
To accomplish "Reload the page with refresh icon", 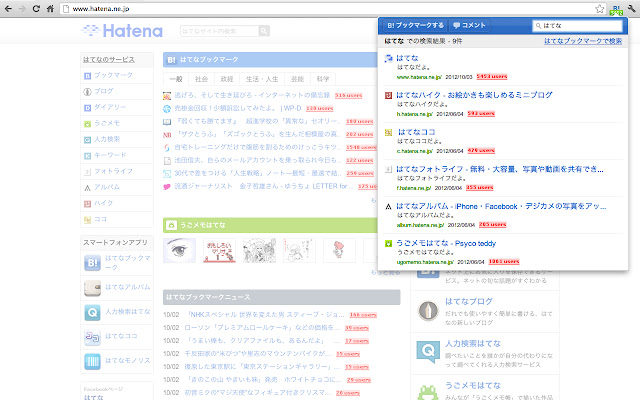I will coord(36,9).
